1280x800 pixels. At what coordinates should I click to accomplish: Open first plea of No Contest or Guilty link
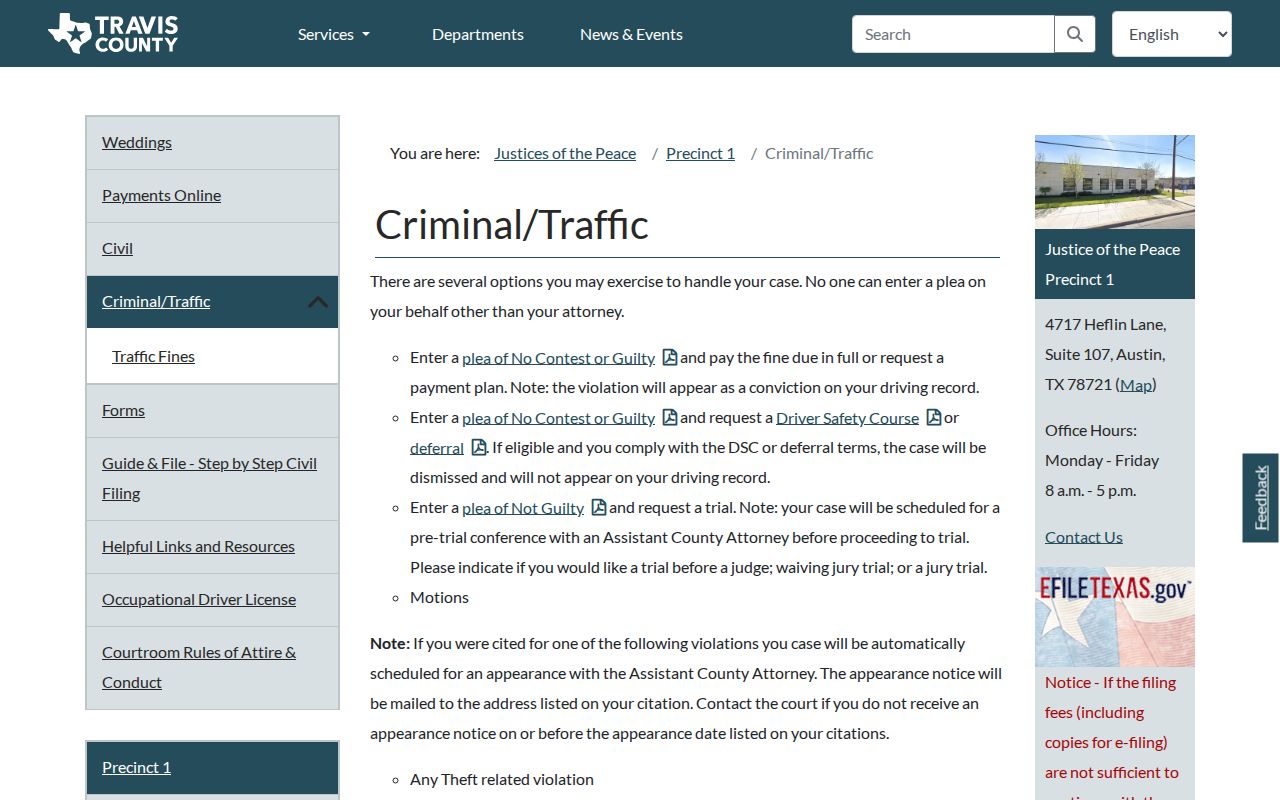pos(558,358)
